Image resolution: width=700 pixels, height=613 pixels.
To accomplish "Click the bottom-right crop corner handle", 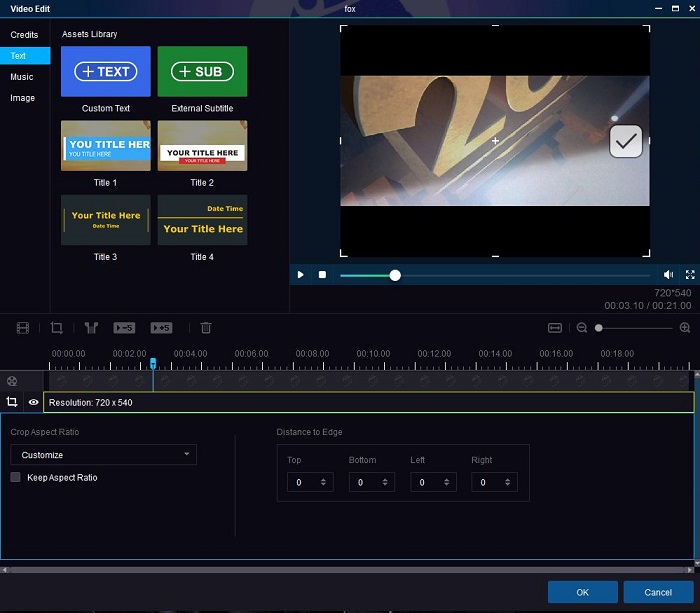I will (647, 254).
